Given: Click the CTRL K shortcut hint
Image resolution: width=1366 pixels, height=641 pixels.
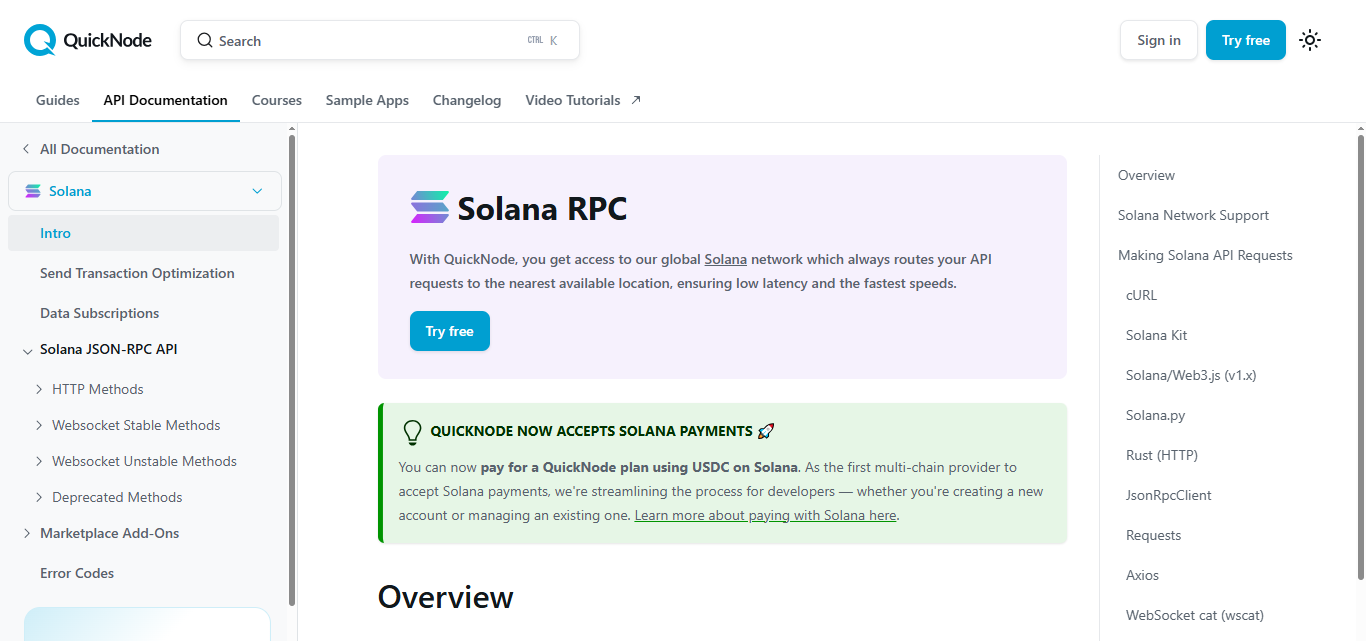Looking at the screenshot, I should 543,40.
